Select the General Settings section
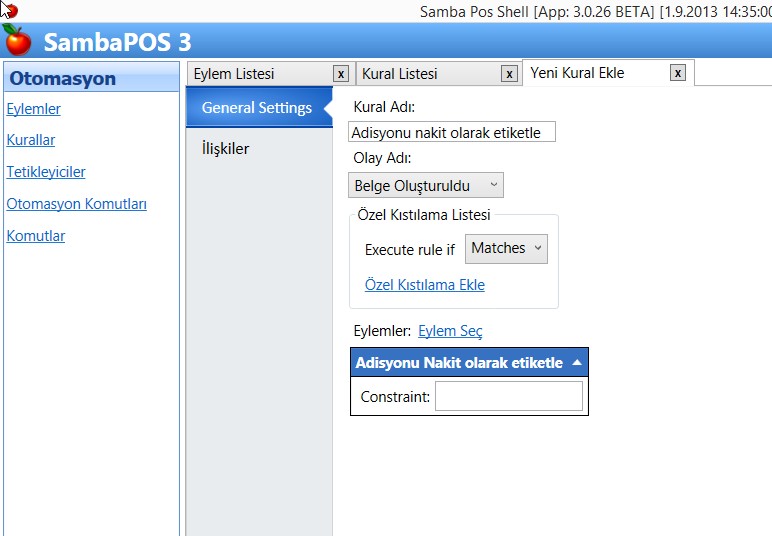 click(257, 108)
